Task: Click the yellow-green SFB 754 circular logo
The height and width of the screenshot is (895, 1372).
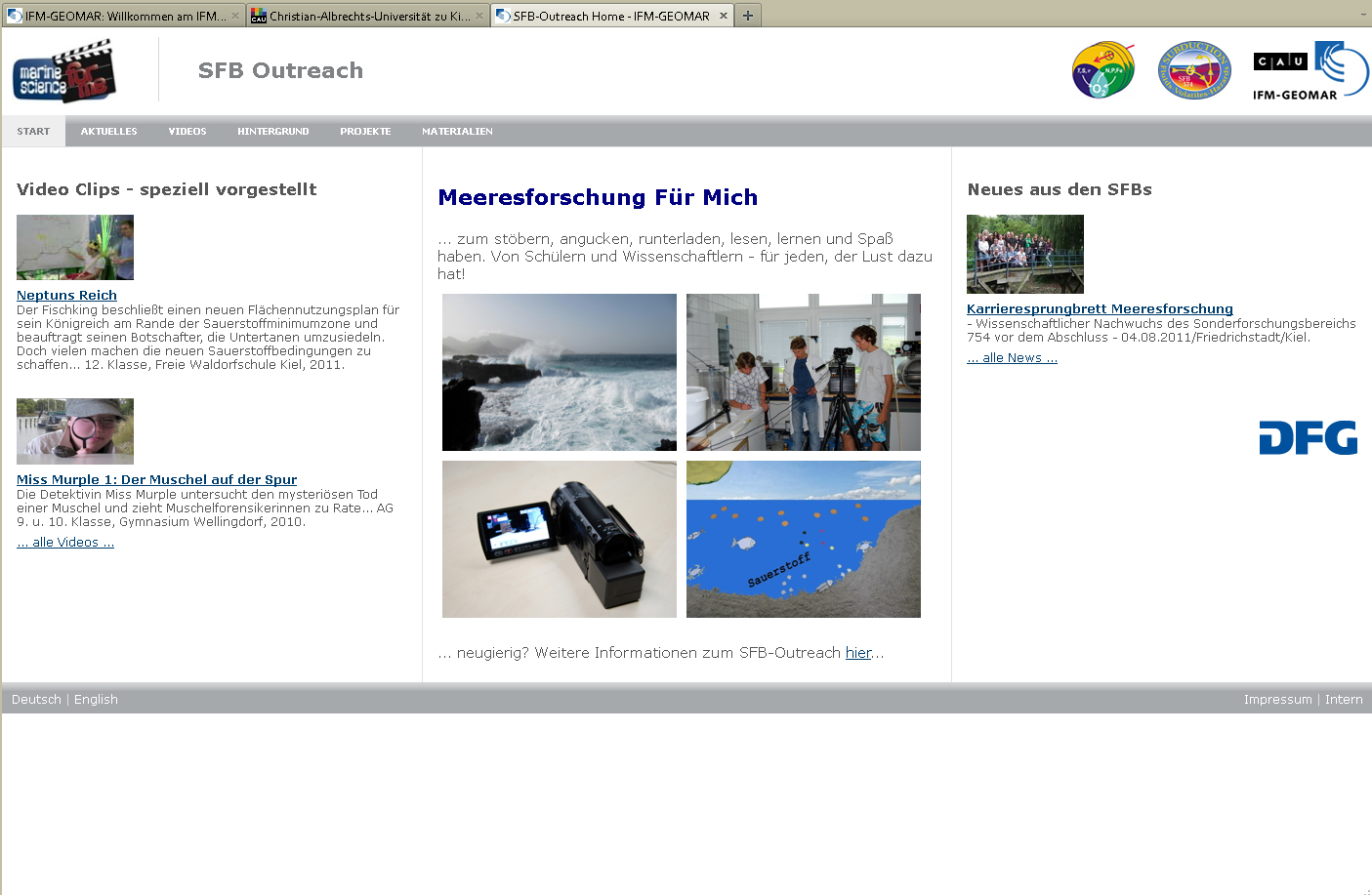Action: (1103, 70)
